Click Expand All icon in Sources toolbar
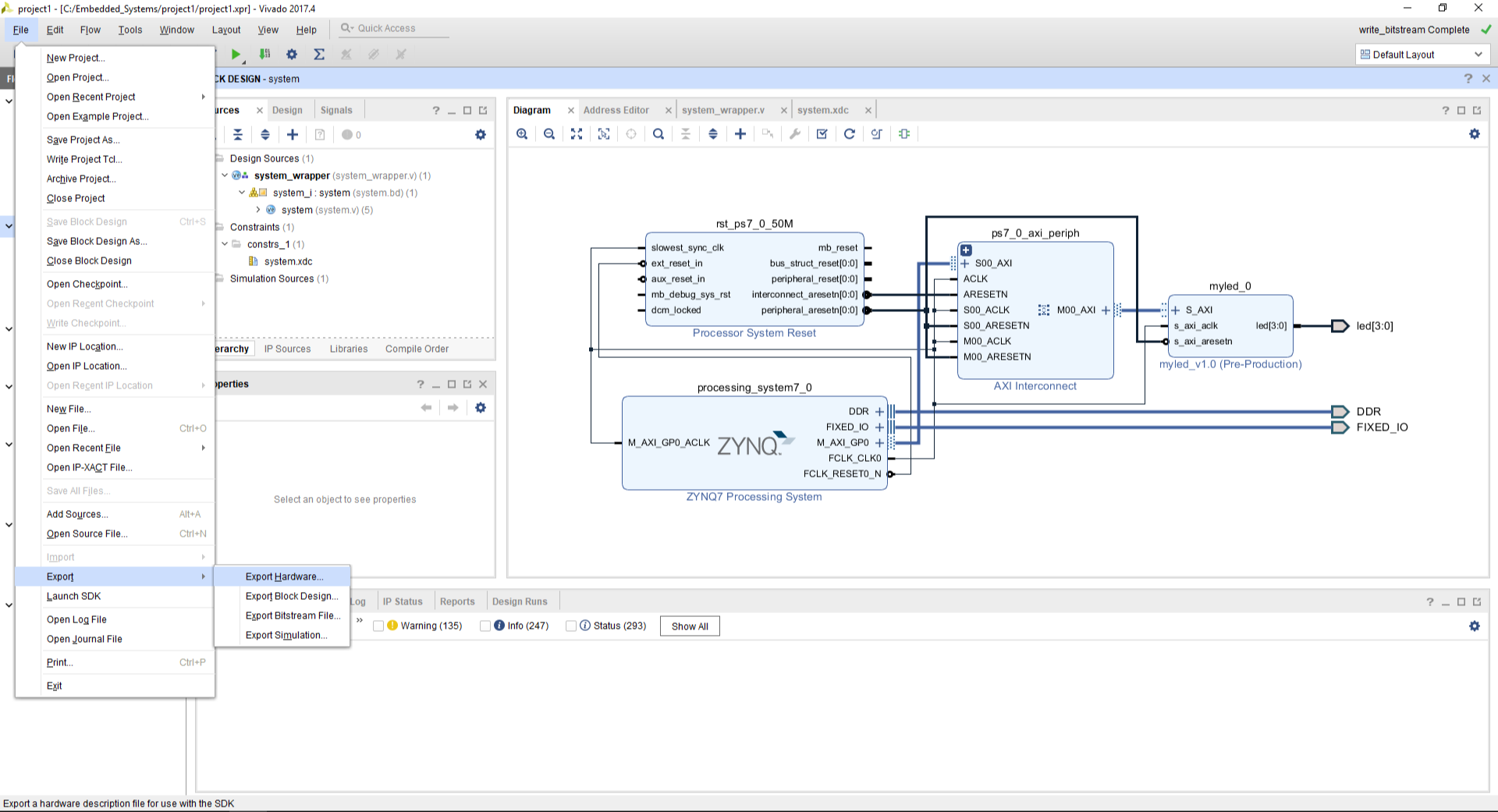 pos(265,135)
